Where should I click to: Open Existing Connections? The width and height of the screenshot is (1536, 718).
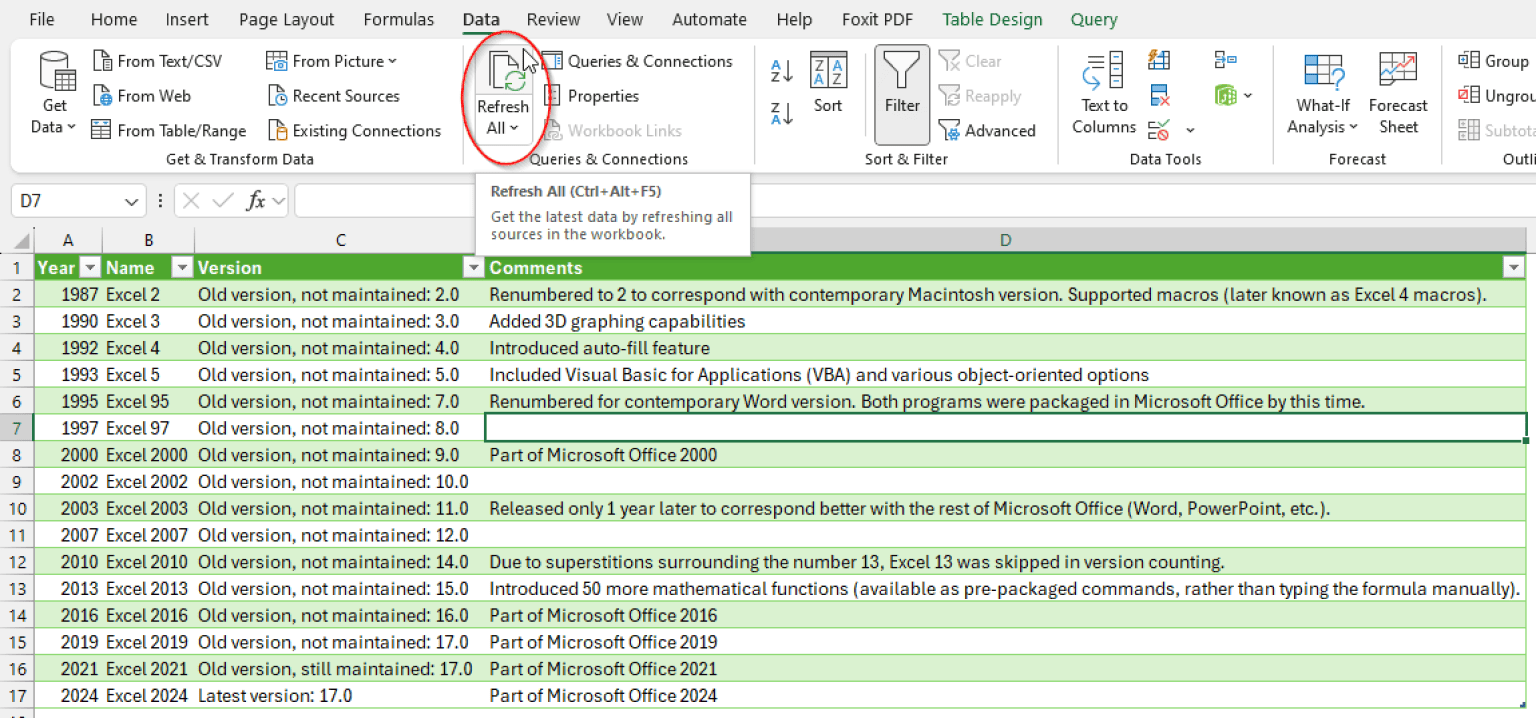pos(355,130)
